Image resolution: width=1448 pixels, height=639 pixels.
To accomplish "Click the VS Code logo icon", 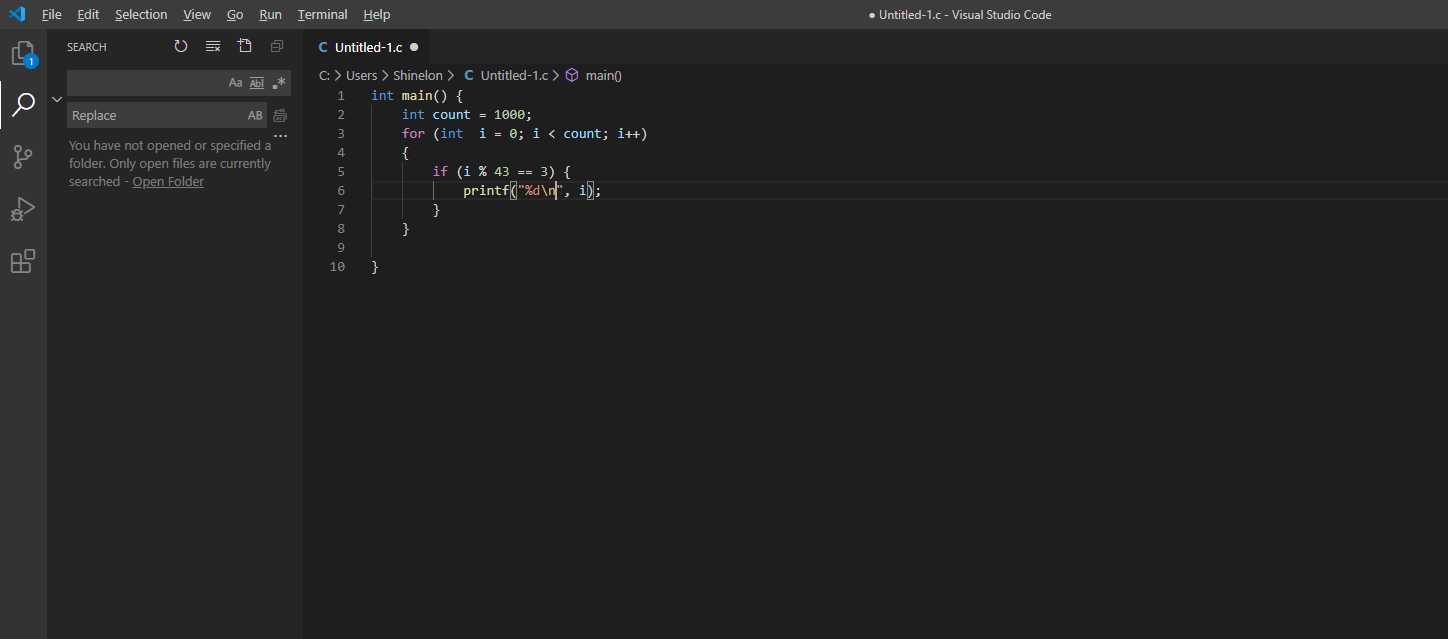I will 17,14.
